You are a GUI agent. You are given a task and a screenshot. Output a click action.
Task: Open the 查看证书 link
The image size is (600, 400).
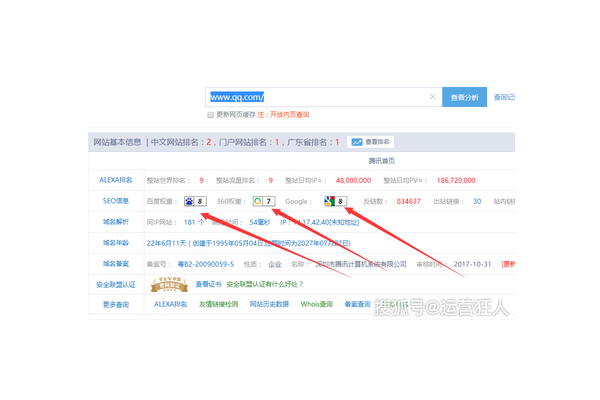coord(209,284)
